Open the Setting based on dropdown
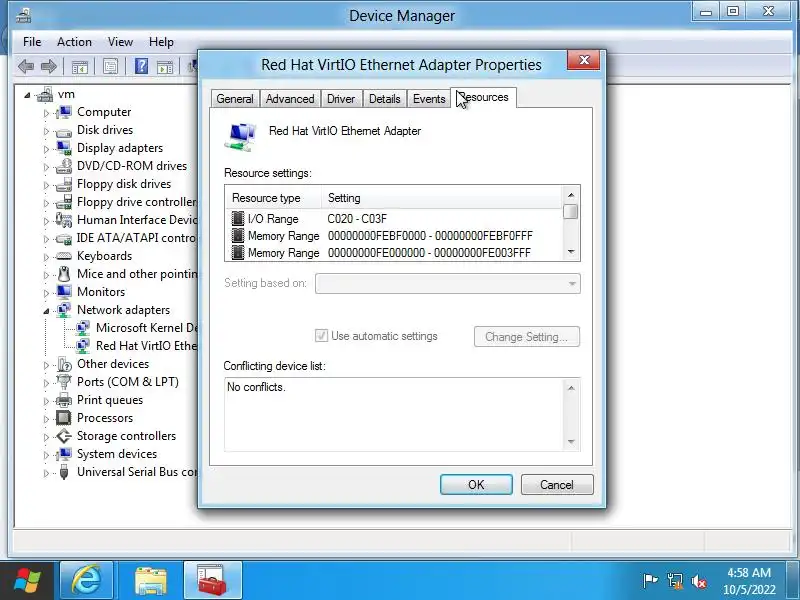The height and width of the screenshot is (600, 800). point(447,283)
